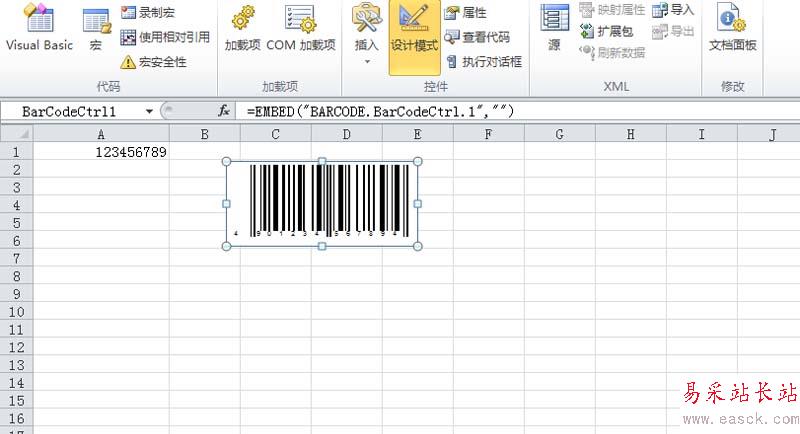The width and height of the screenshot is (800, 434).
Task: Select row 10 header
Action: (x=16, y=312)
